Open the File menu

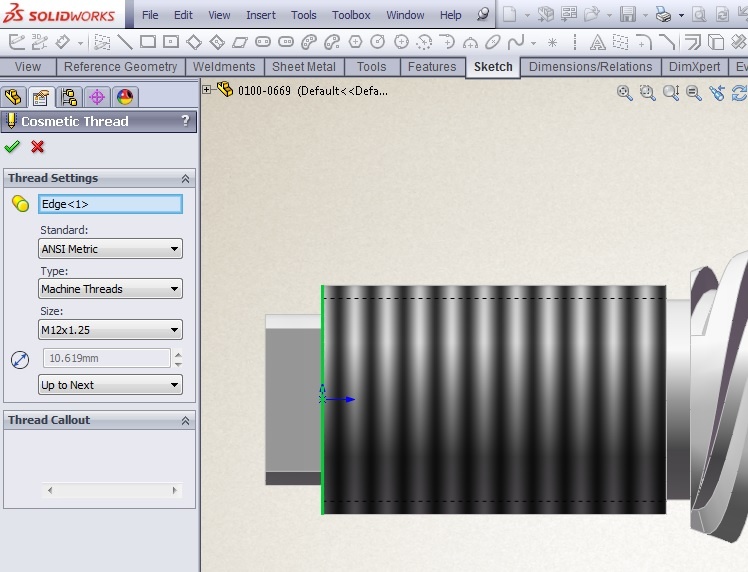[x=150, y=15]
